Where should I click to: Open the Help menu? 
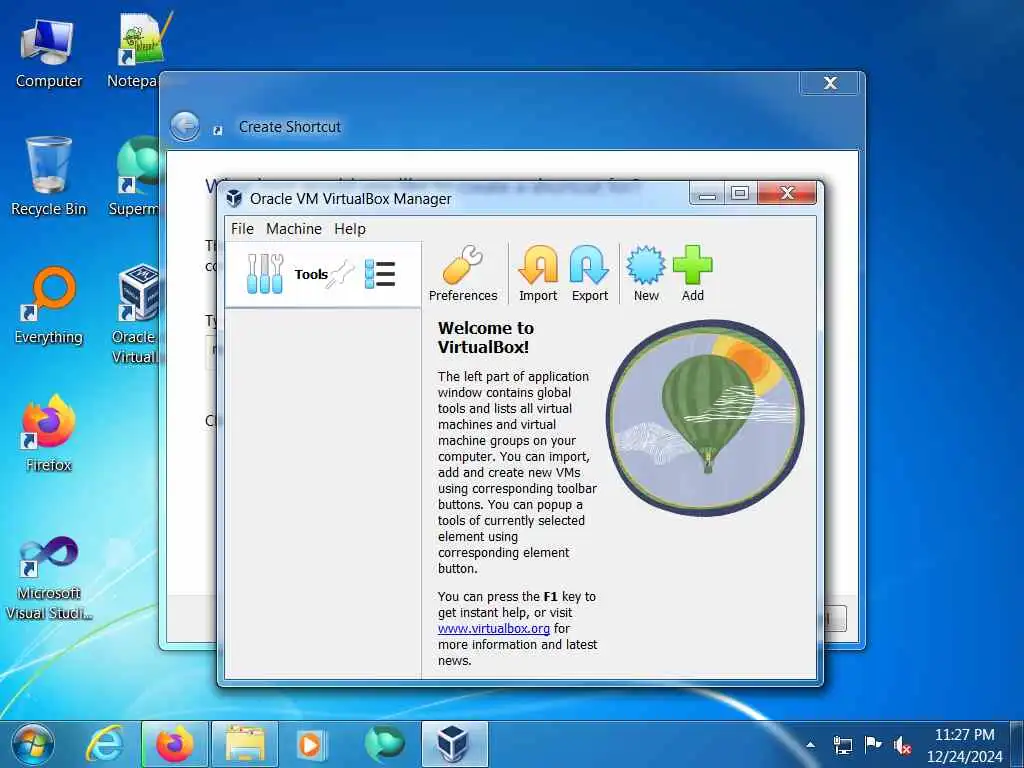350,229
